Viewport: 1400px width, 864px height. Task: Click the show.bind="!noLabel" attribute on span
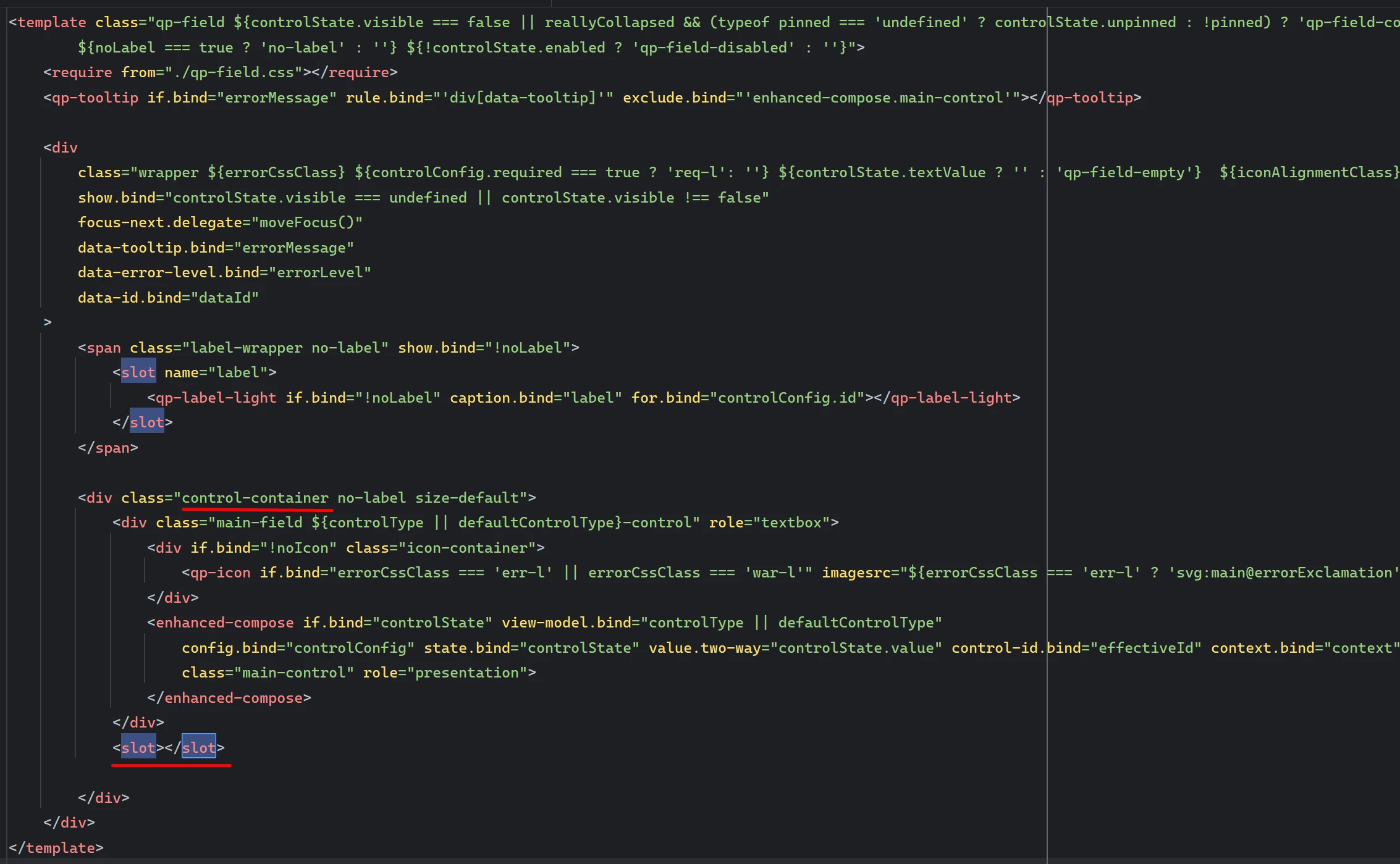484,348
